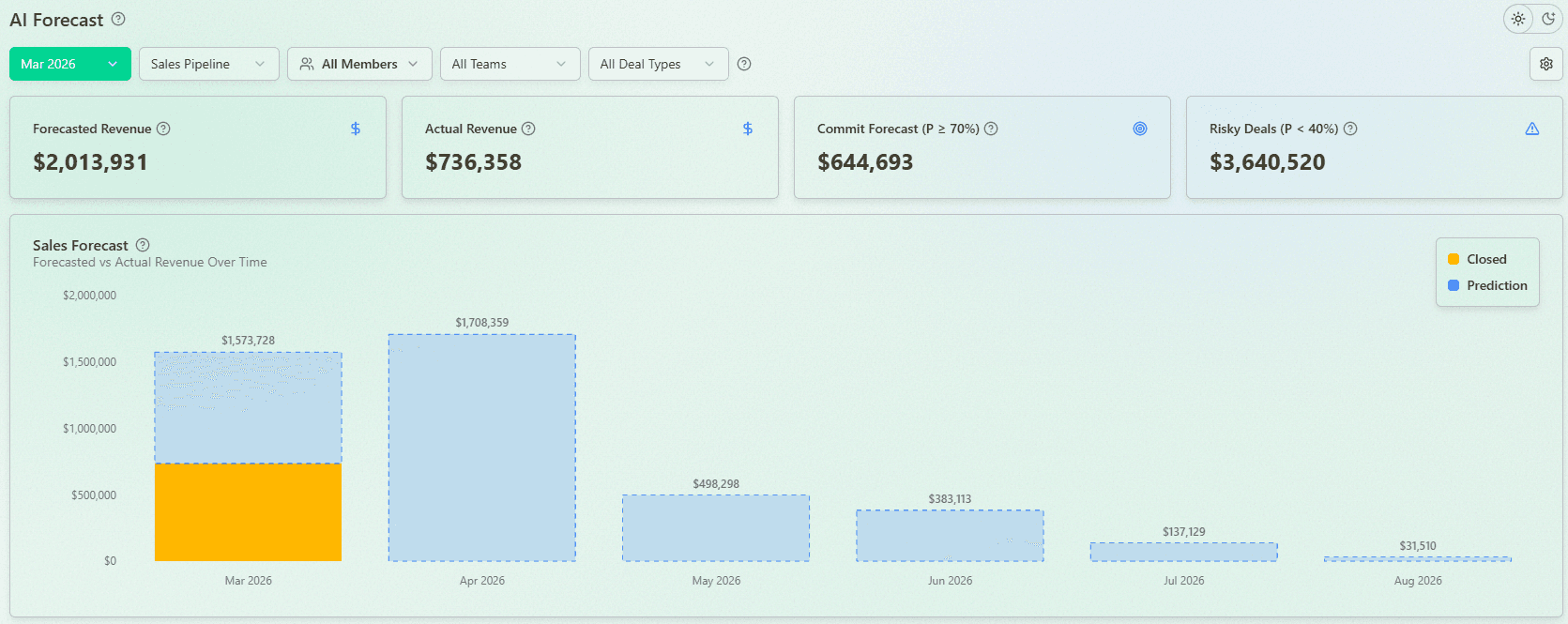Expand the Sales Pipeline dropdown

pos(209,64)
